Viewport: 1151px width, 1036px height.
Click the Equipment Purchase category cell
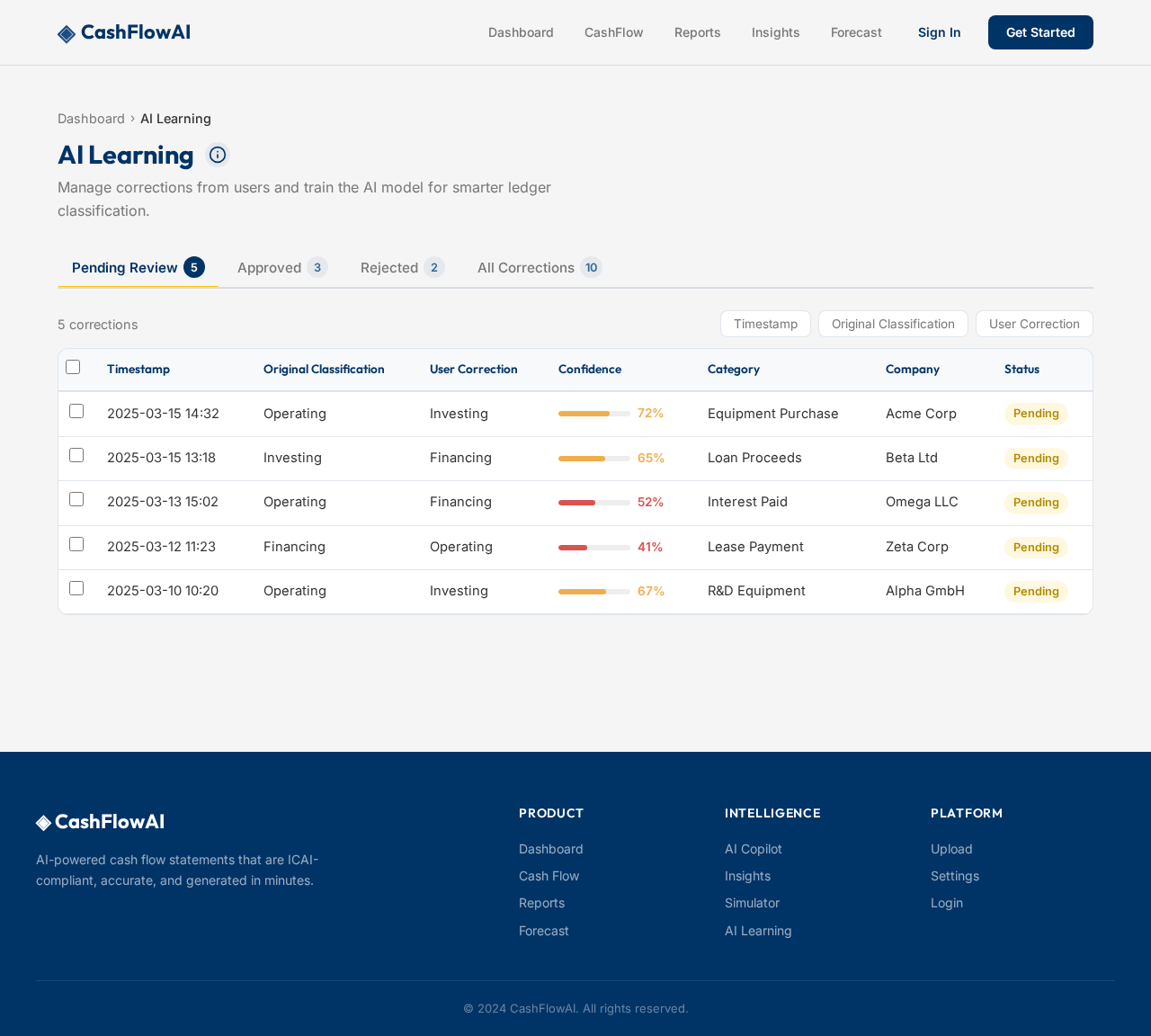point(773,414)
